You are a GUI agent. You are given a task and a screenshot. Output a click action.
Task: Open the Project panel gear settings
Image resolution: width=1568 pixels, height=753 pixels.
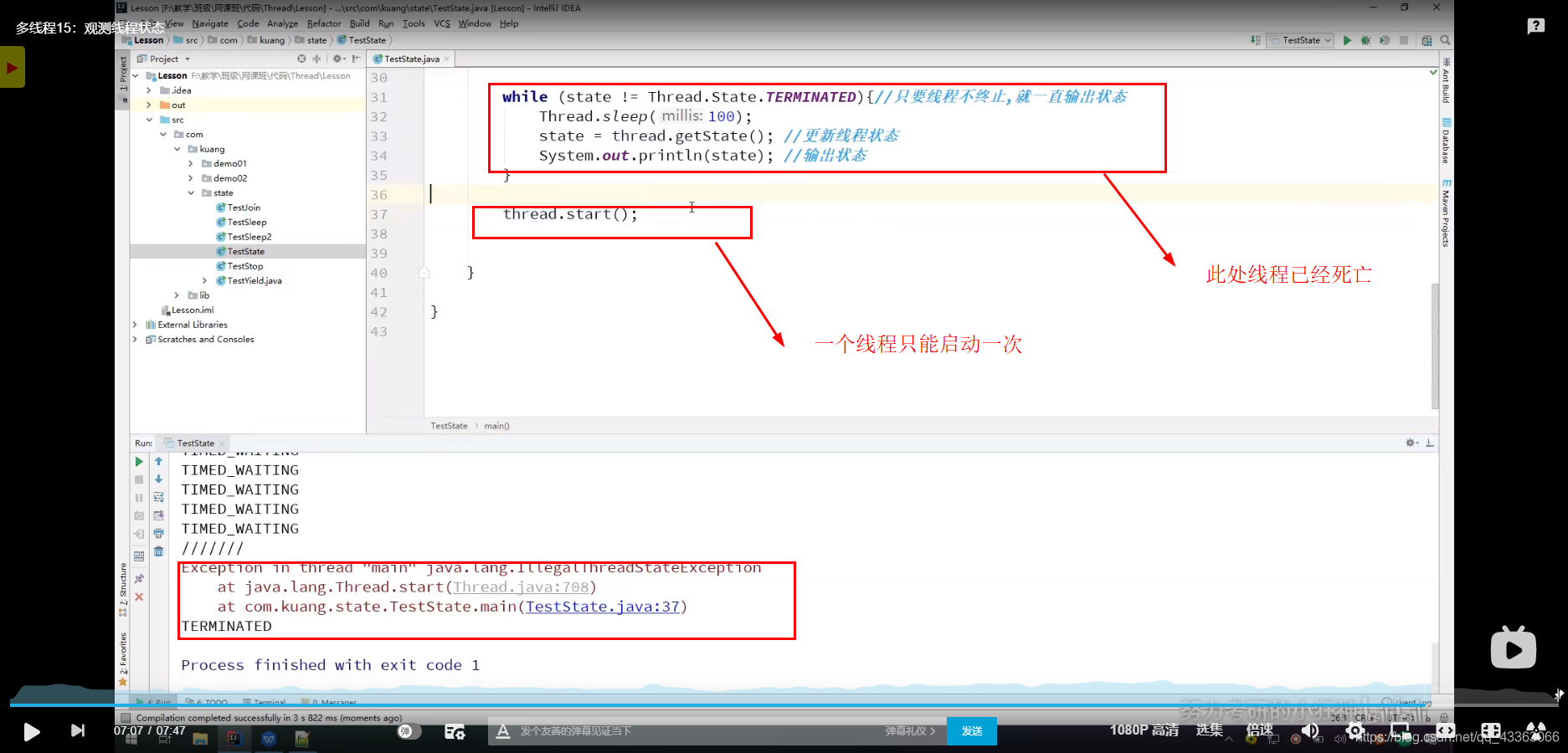pyautogui.click(x=338, y=59)
